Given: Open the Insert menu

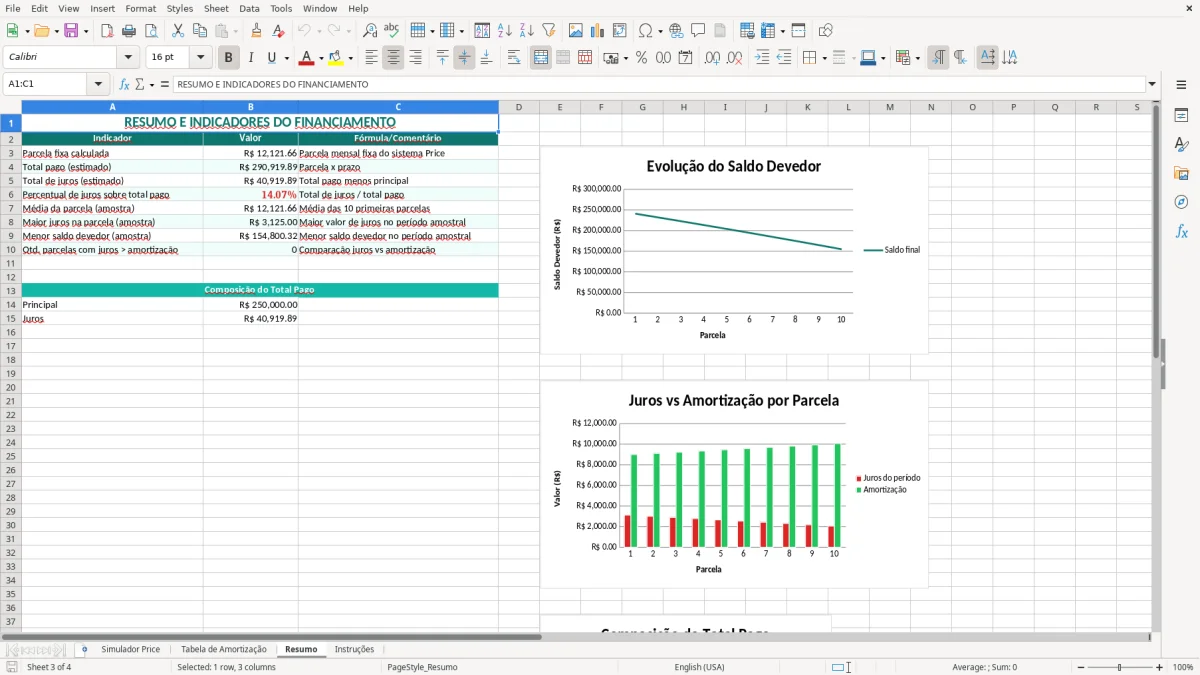Looking at the screenshot, I should tap(102, 8).
